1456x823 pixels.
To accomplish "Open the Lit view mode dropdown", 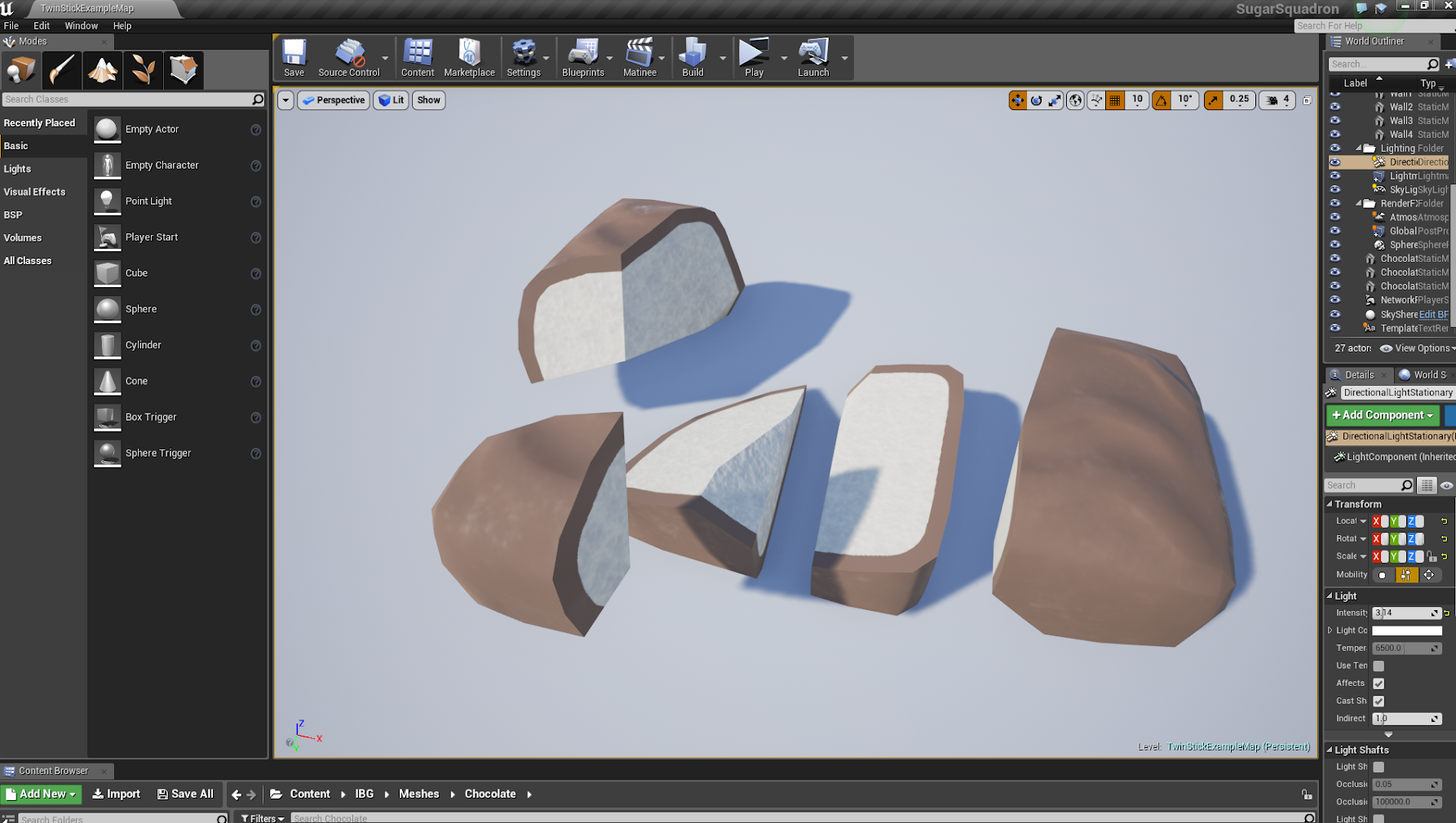I will [392, 100].
